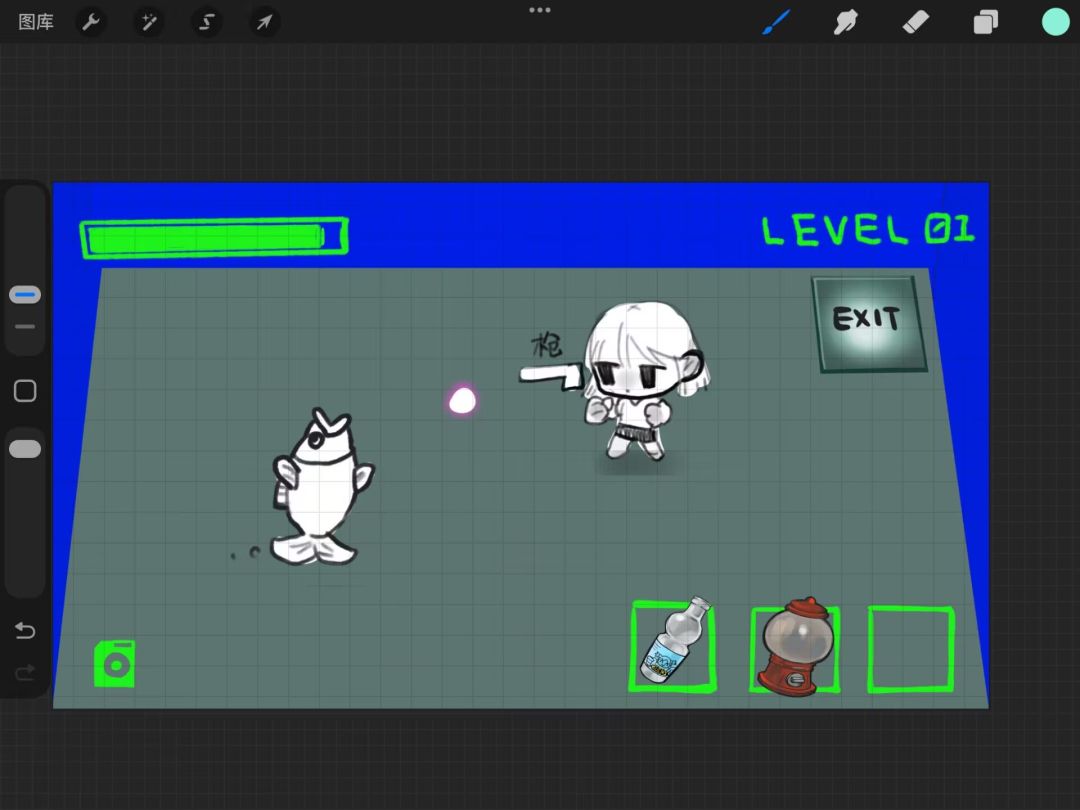Click the EXIT sign on the canvas
Image resolution: width=1080 pixels, height=810 pixels.
pos(869,324)
